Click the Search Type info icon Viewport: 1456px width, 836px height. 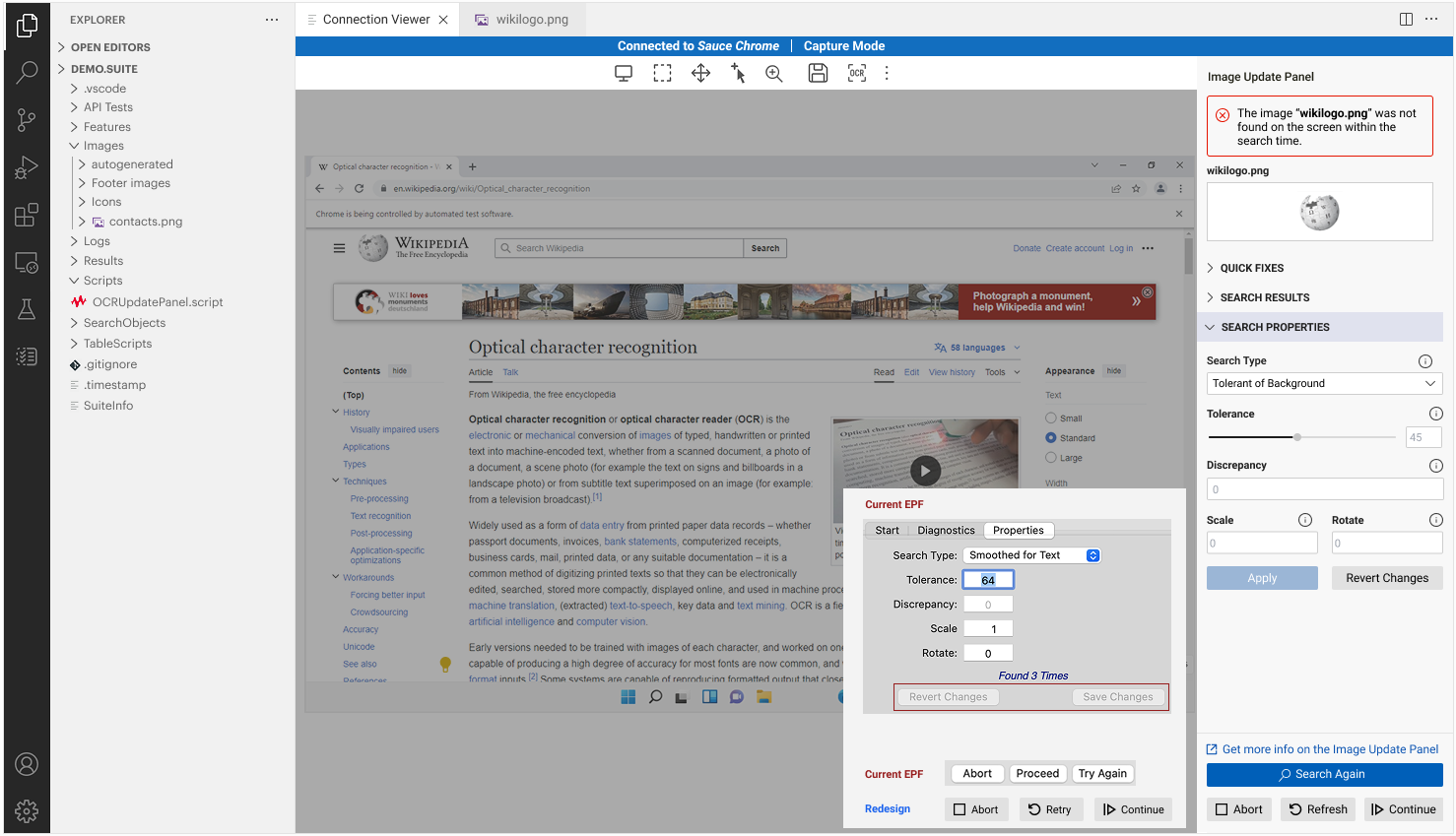[1424, 361]
